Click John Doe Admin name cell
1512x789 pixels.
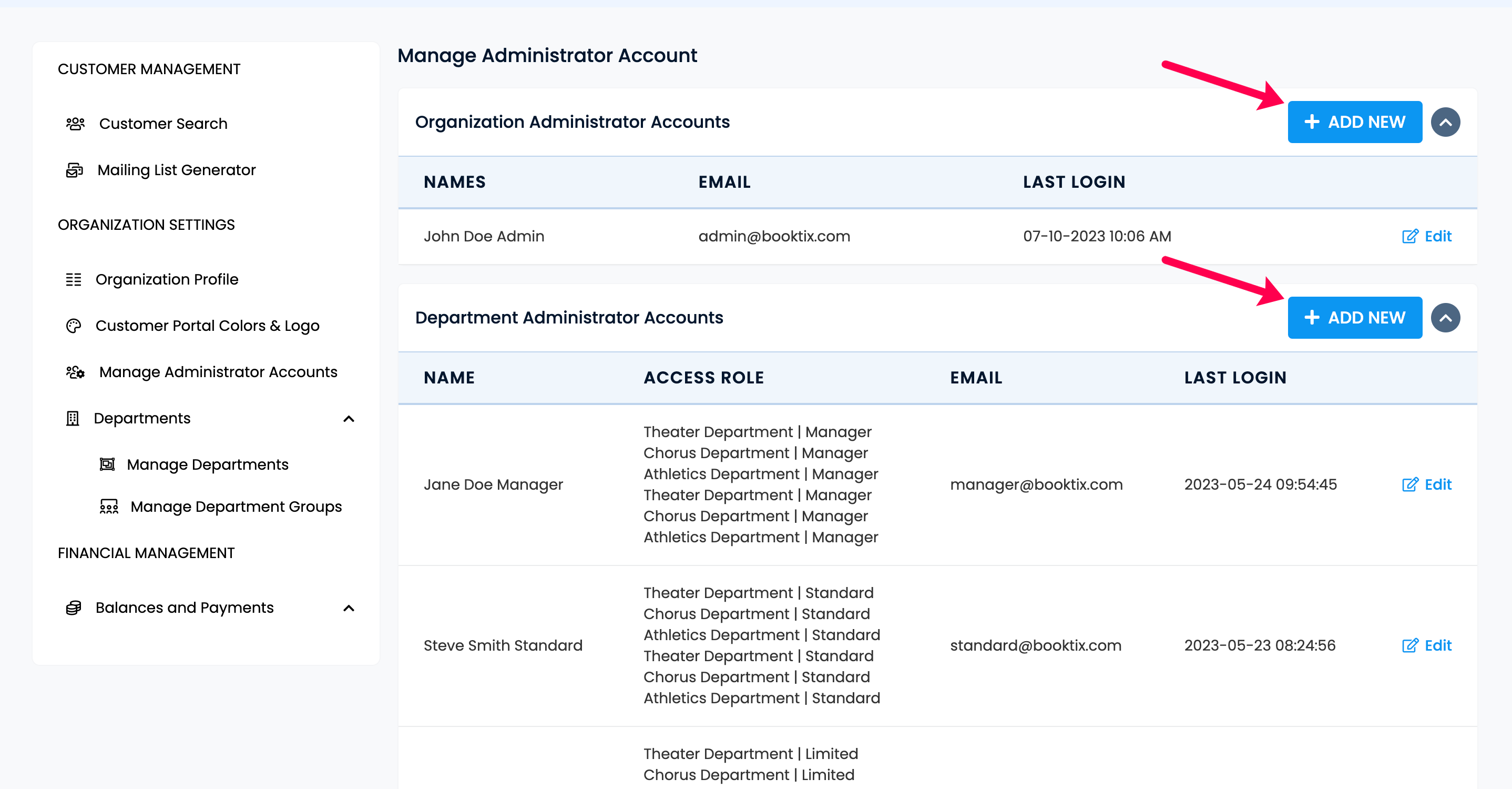(x=484, y=237)
